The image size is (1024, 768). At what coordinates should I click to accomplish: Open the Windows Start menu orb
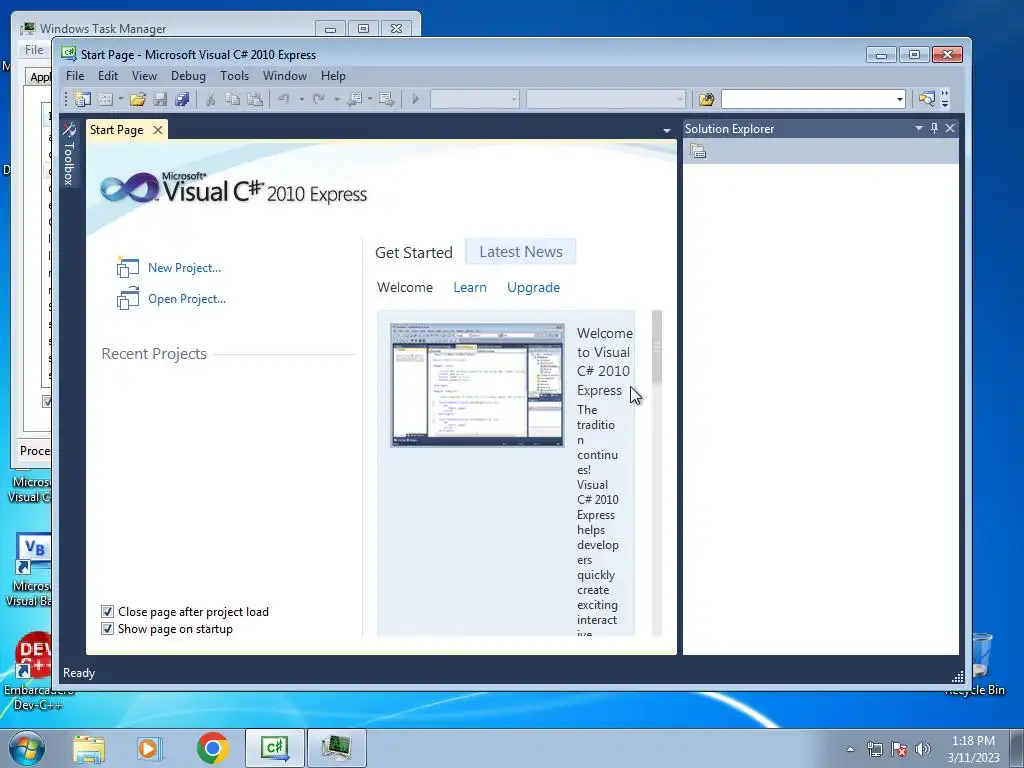26,748
